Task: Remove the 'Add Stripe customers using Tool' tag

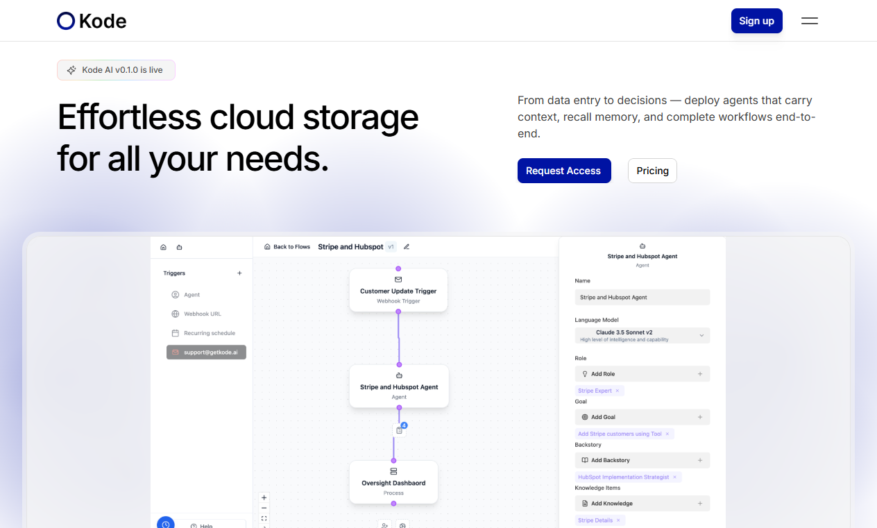Action: [x=667, y=434]
